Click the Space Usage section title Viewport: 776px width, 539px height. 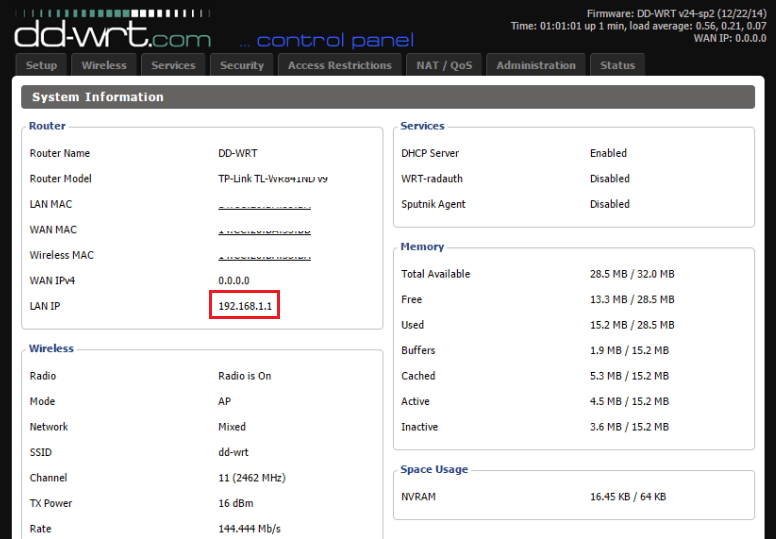434,469
